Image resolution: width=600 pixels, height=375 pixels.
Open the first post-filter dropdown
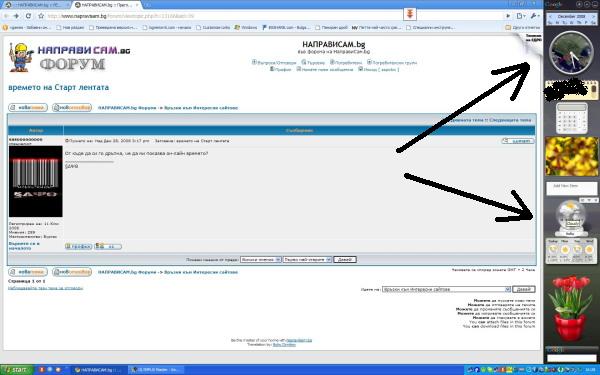click(261, 259)
